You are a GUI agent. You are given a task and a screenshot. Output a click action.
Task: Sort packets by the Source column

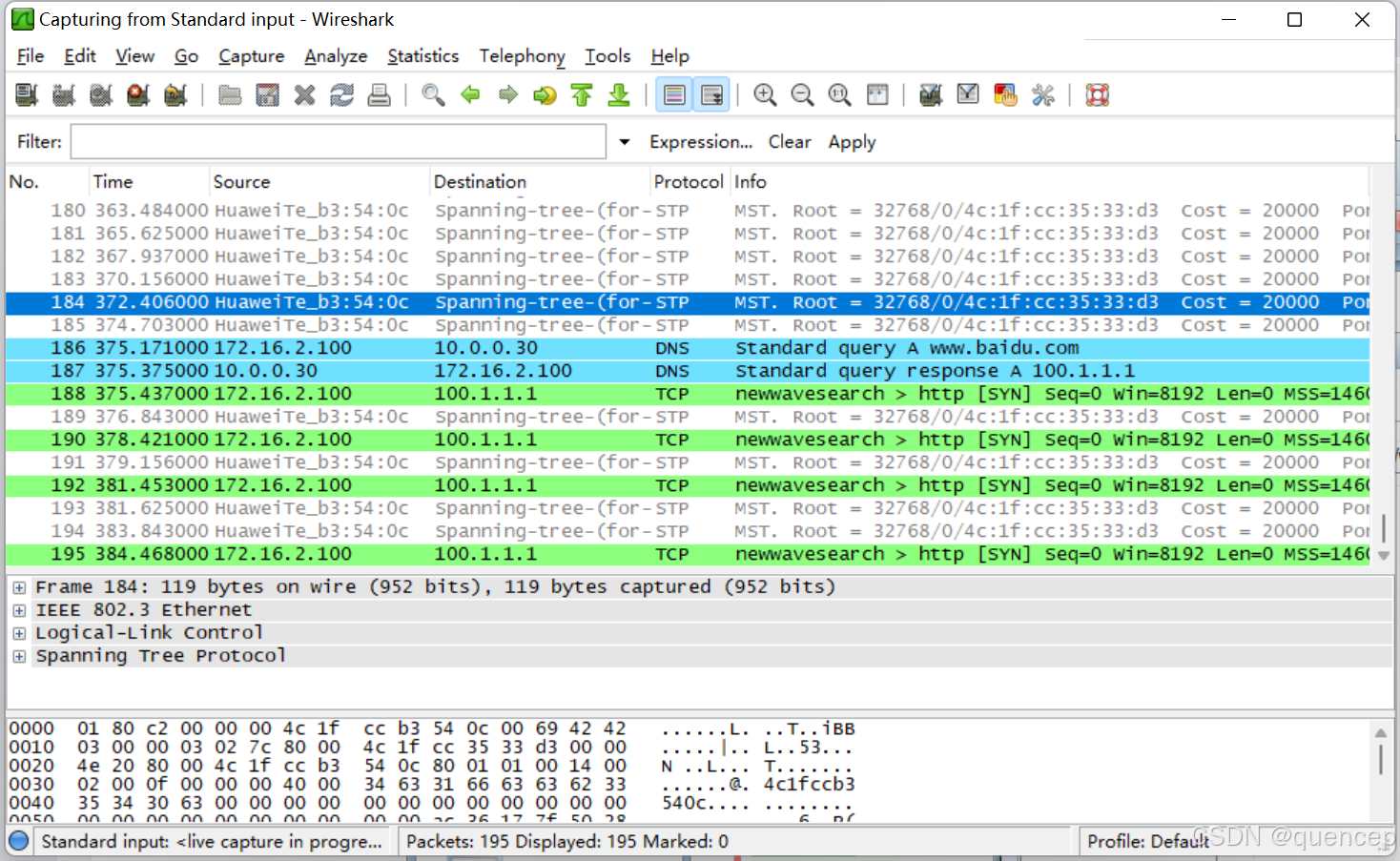click(x=319, y=181)
